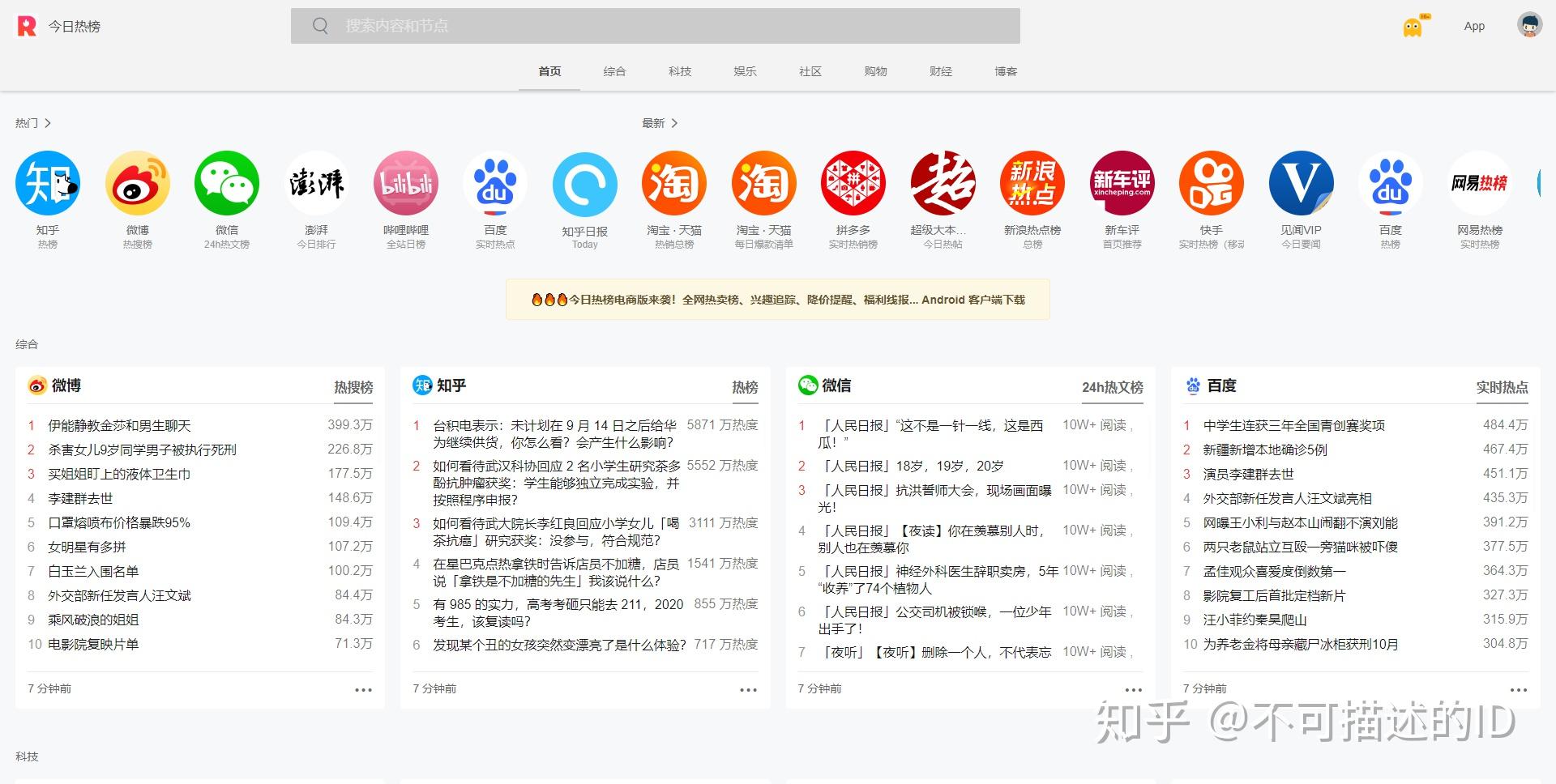Open the 见闻VIP 今日要闻 icon
This screenshot has width=1556, height=784.
[x=1301, y=183]
